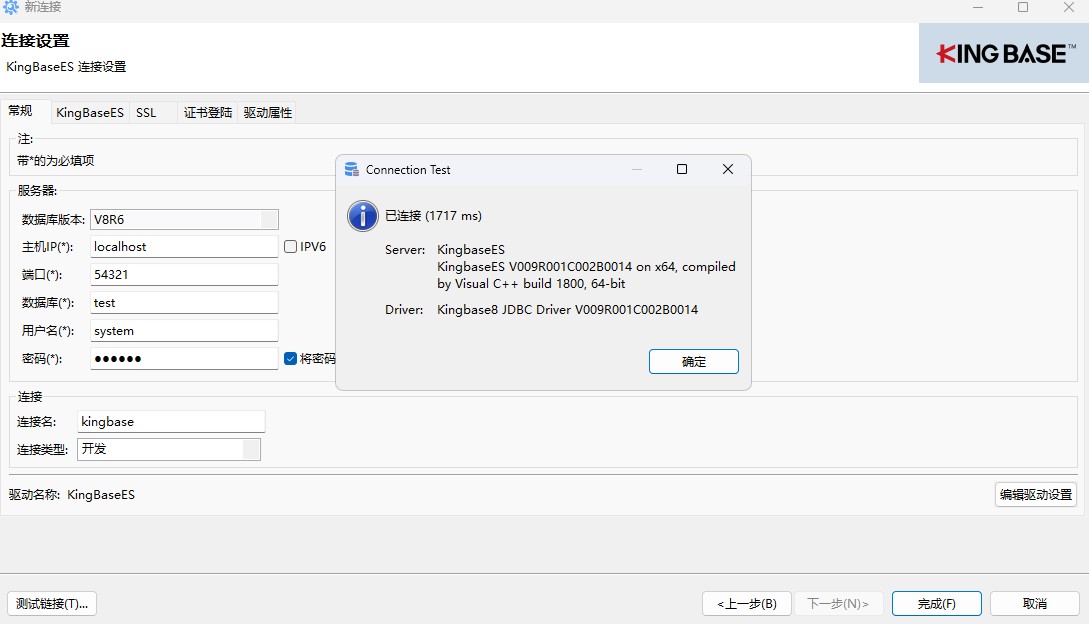Click the 密码 password field
Image resolution: width=1089 pixels, height=624 pixels.
(x=184, y=359)
